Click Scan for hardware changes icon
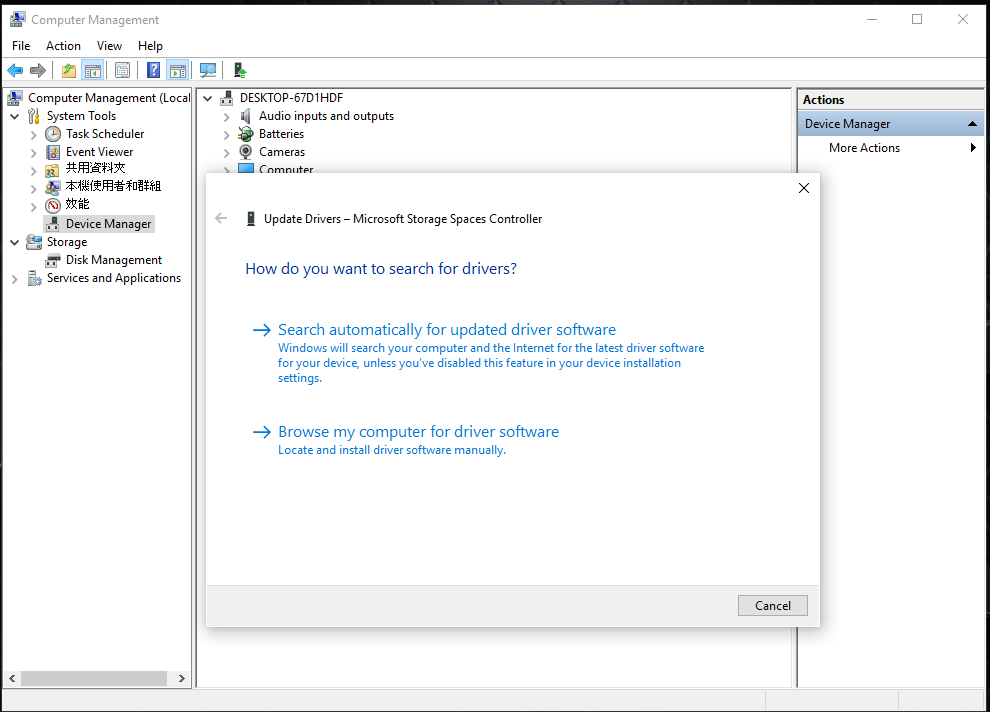 click(x=208, y=70)
